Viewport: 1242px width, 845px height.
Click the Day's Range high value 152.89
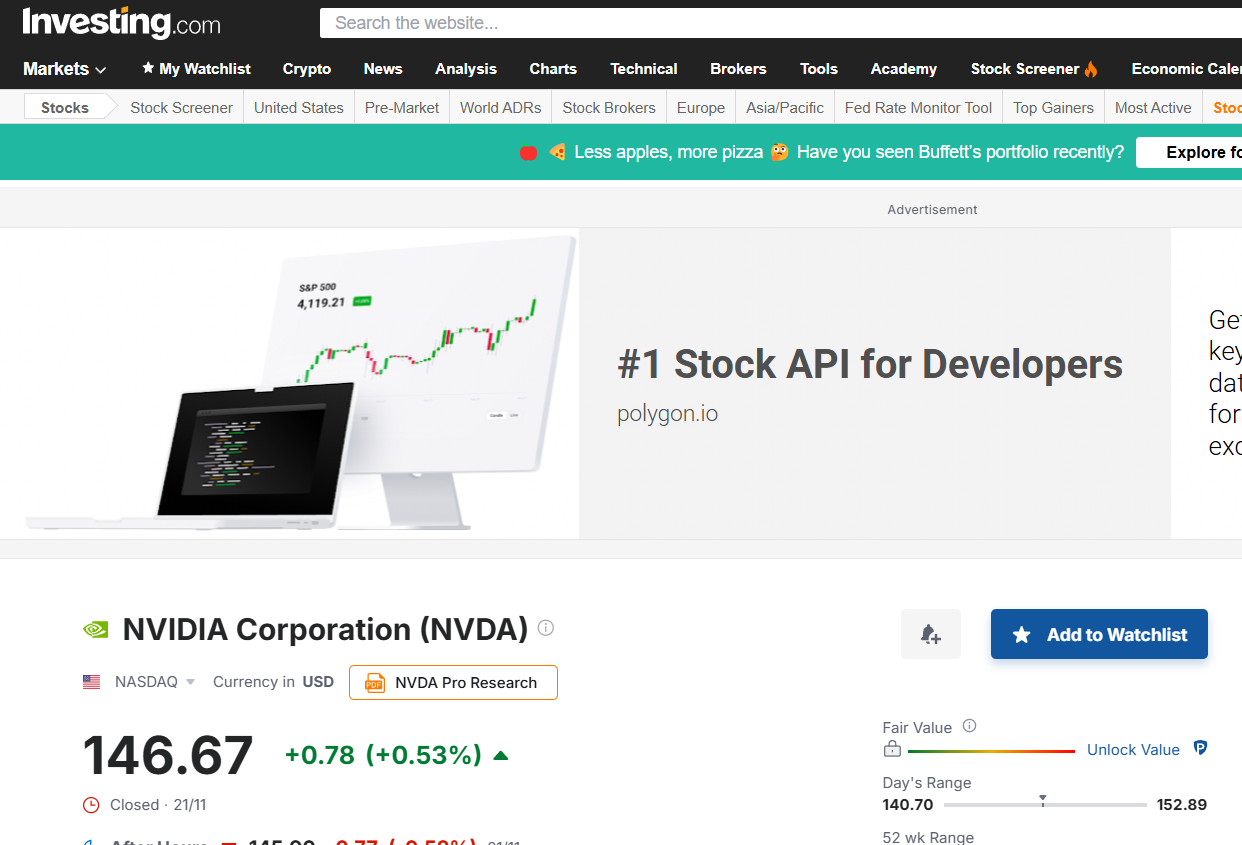pyautogui.click(x=1182, y=804)
